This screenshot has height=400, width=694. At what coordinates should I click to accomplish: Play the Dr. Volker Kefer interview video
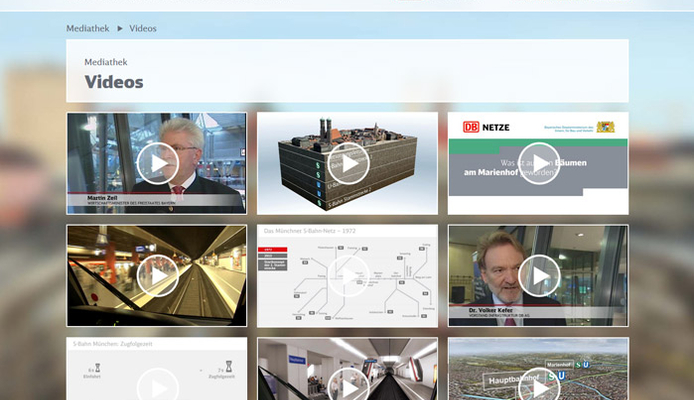tap(538, 276)
